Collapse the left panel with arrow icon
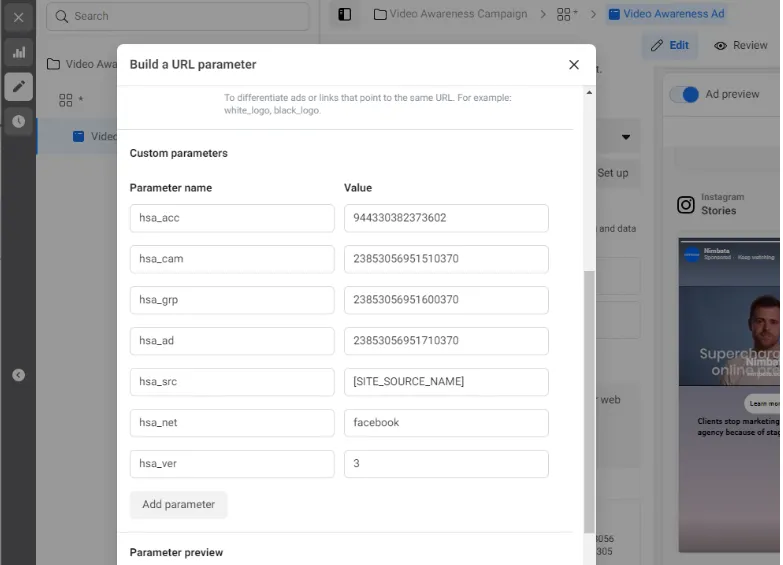This screenshot has width=783, height=565. pyautogui.click(x=18, y=375)
